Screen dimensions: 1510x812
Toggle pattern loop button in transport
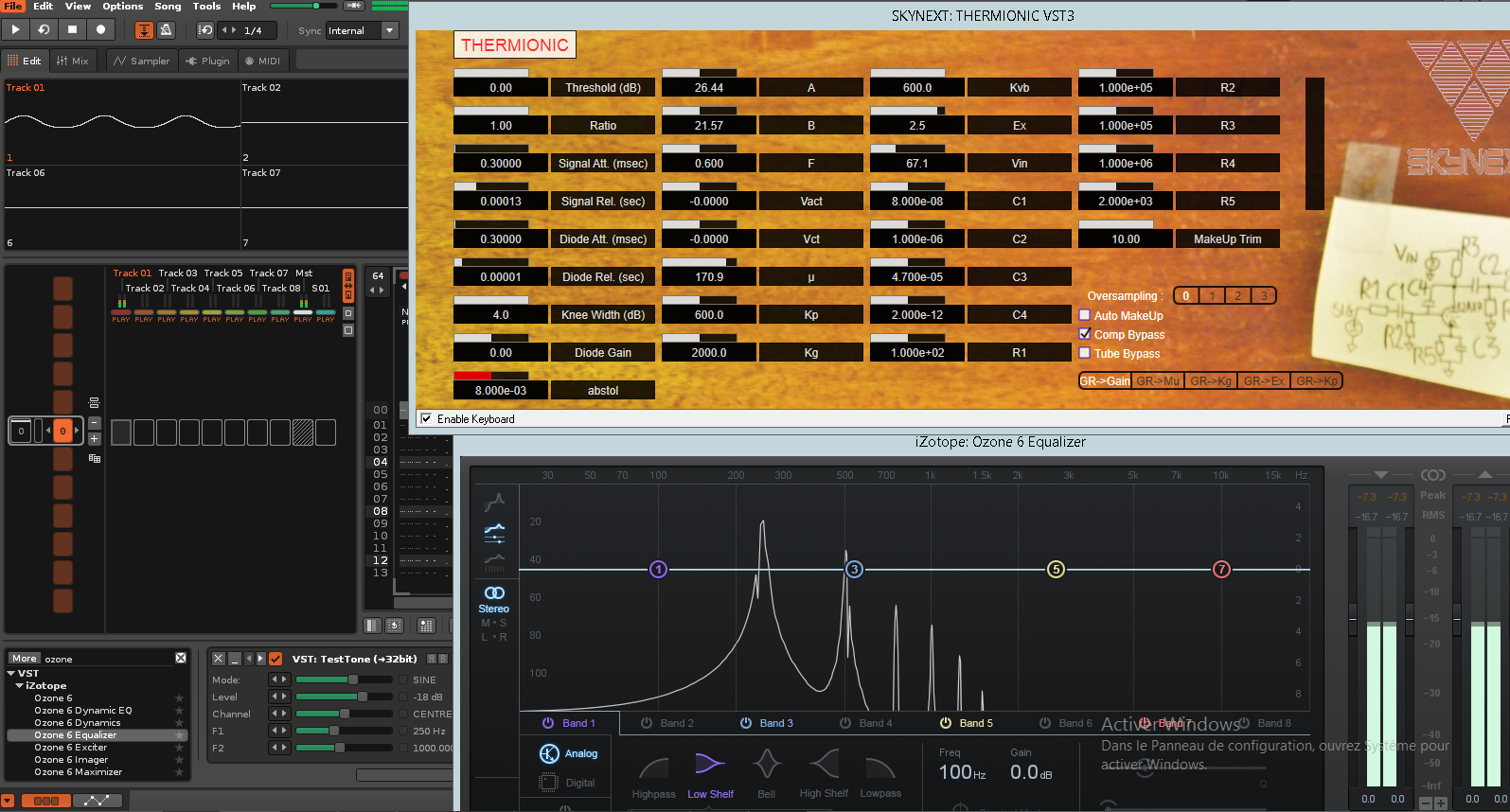pos(44,30)
